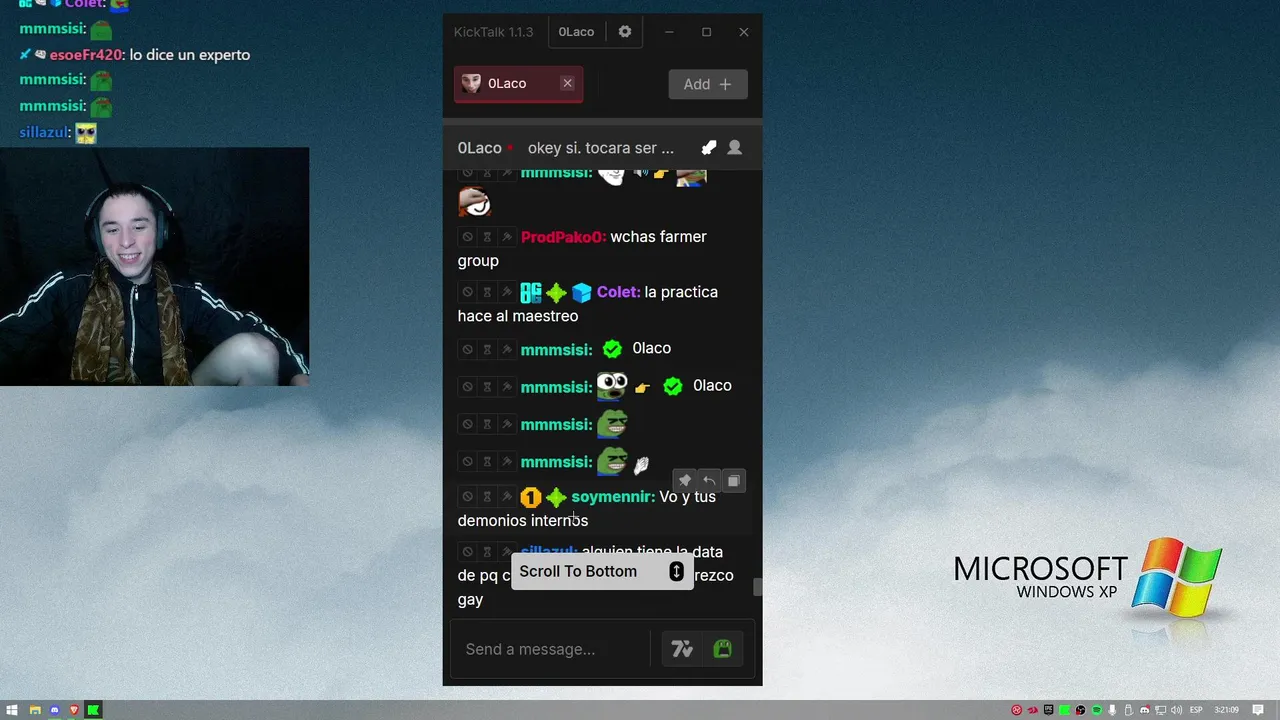Ban icon on mmmsisi's googly-eyed frog message
1280x720 pixels.
pyautogui.click(x=467, y=387)
